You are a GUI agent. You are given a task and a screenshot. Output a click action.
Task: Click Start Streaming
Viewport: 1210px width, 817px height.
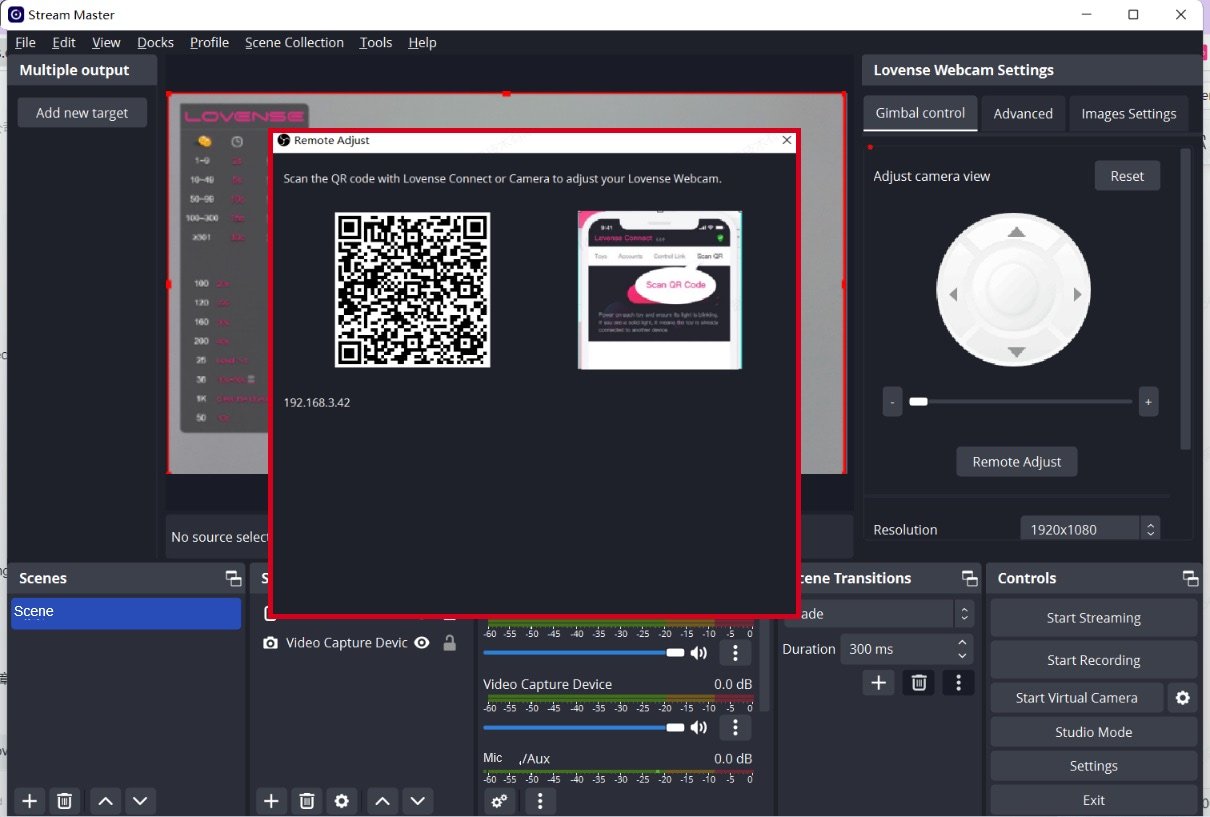tap(1093, 617)
